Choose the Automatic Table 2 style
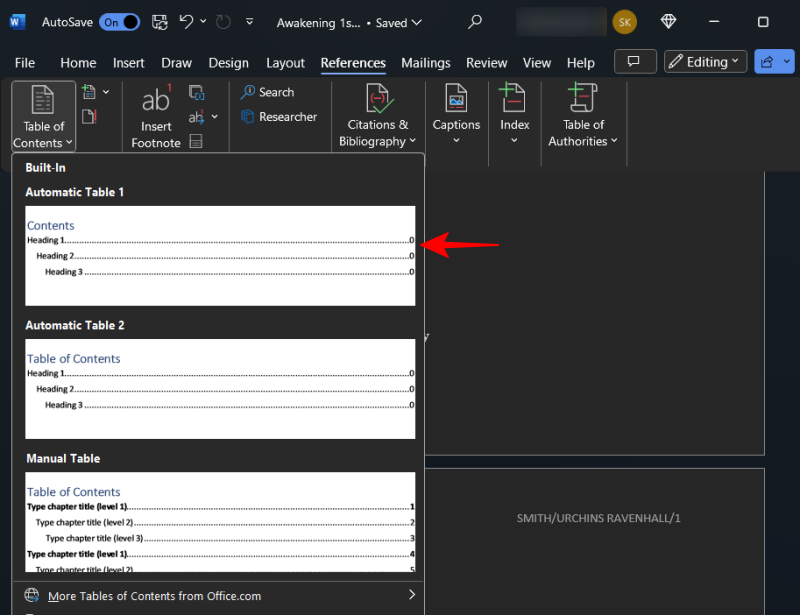Screen dimensions: 800x615 [x=219, y=388]
